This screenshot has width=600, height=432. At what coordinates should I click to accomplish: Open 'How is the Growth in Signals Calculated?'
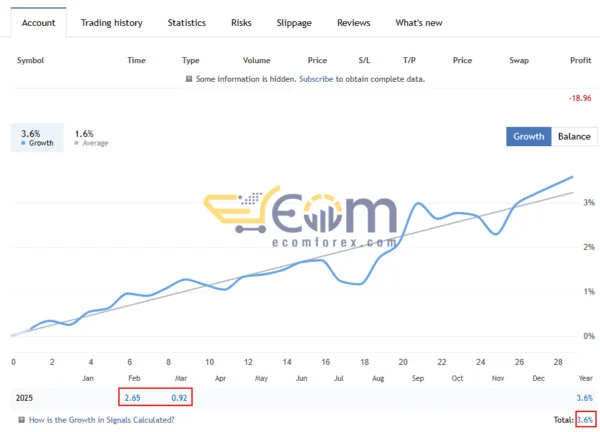[x=101, y=420]
